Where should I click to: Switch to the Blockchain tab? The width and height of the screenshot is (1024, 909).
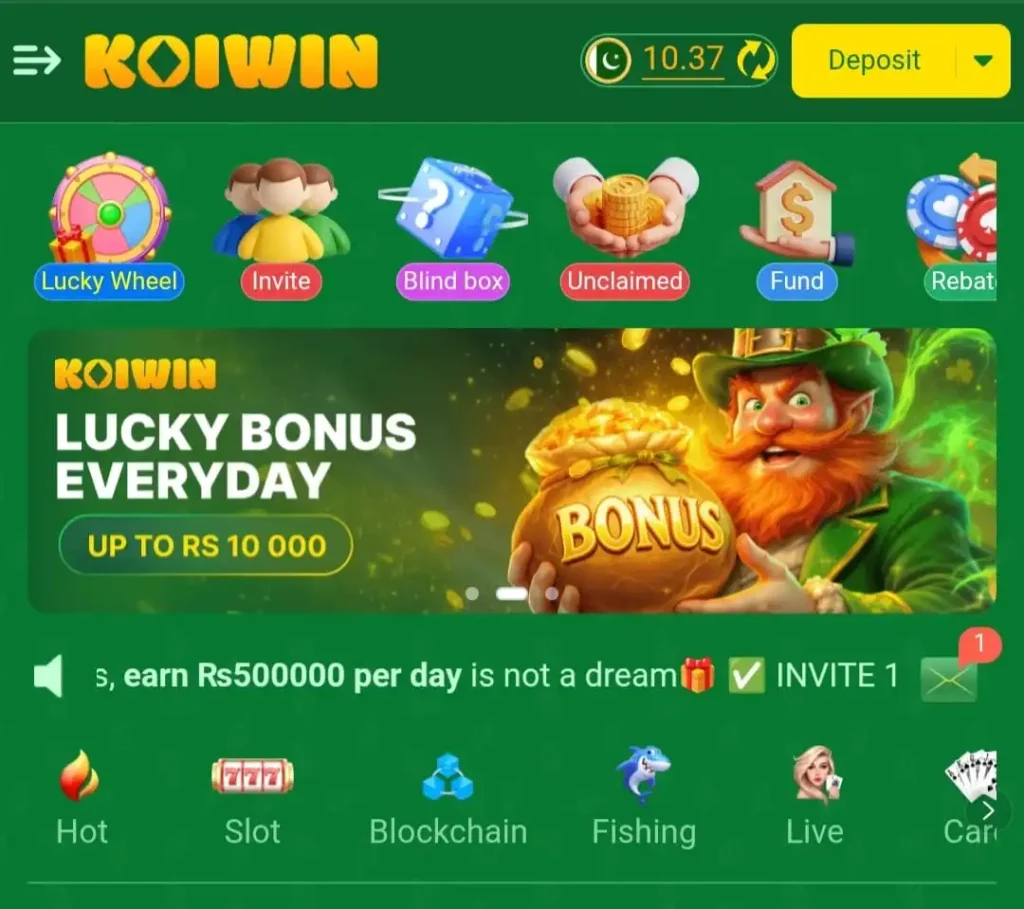click(x=448, y=801)
